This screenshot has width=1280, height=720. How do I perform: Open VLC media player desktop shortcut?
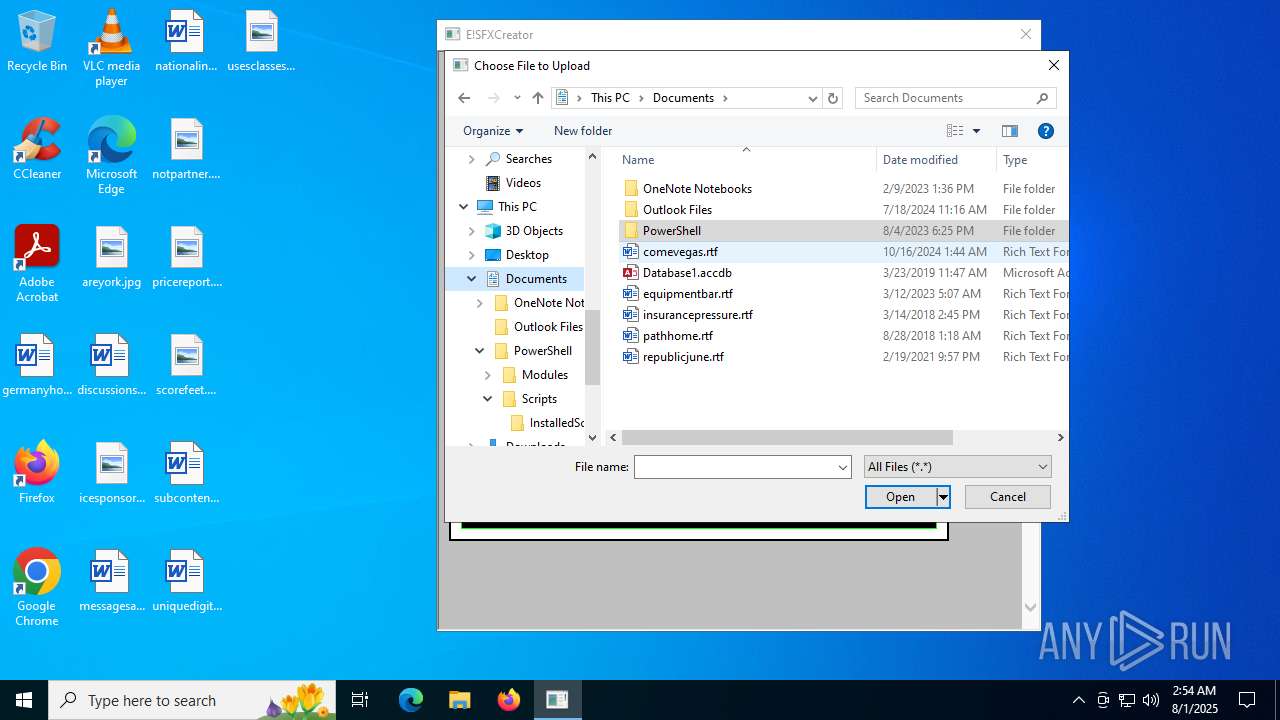[x=111, y=48]
